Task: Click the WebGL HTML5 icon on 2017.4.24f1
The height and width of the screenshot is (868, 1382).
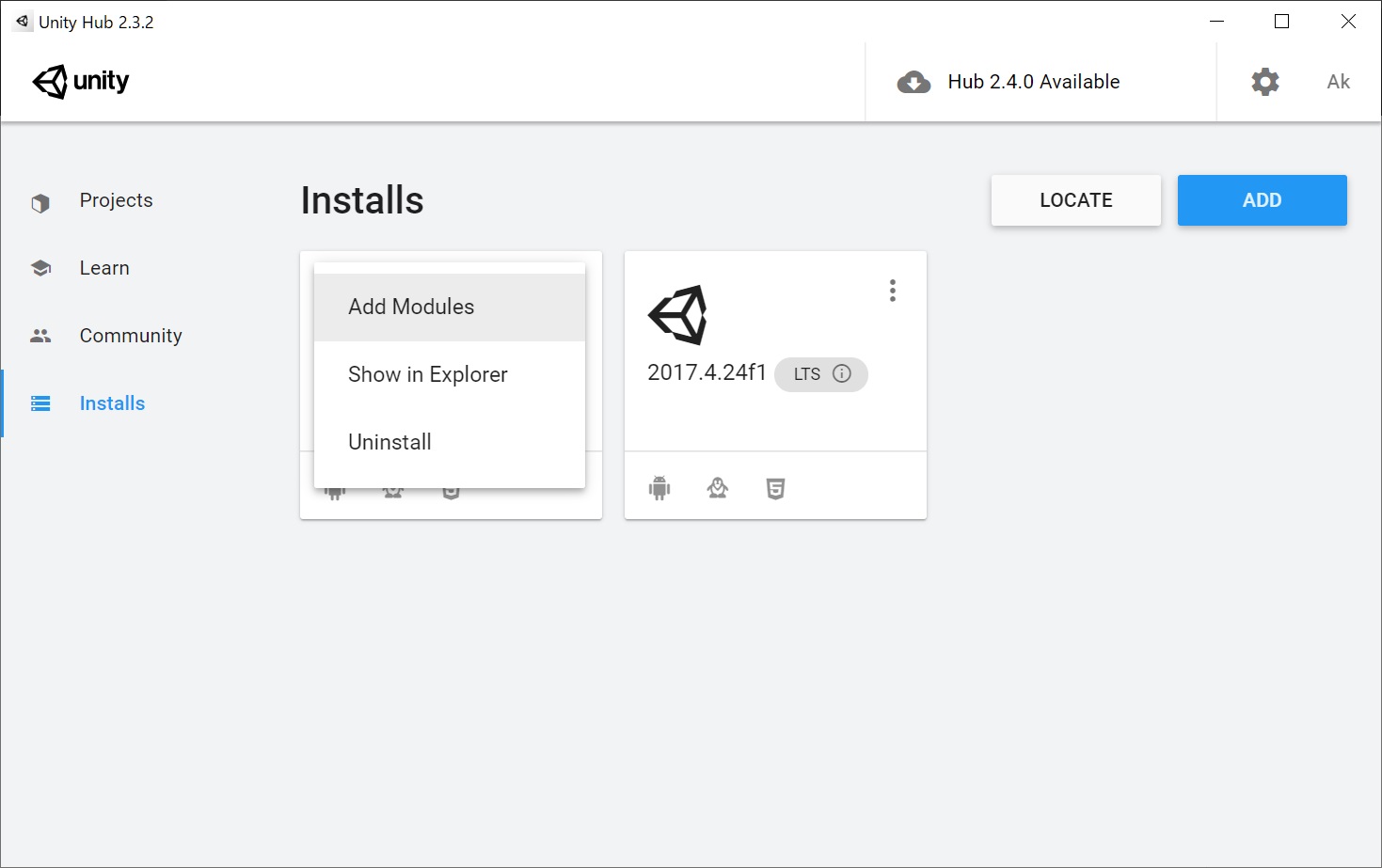Action: point(775,489)
